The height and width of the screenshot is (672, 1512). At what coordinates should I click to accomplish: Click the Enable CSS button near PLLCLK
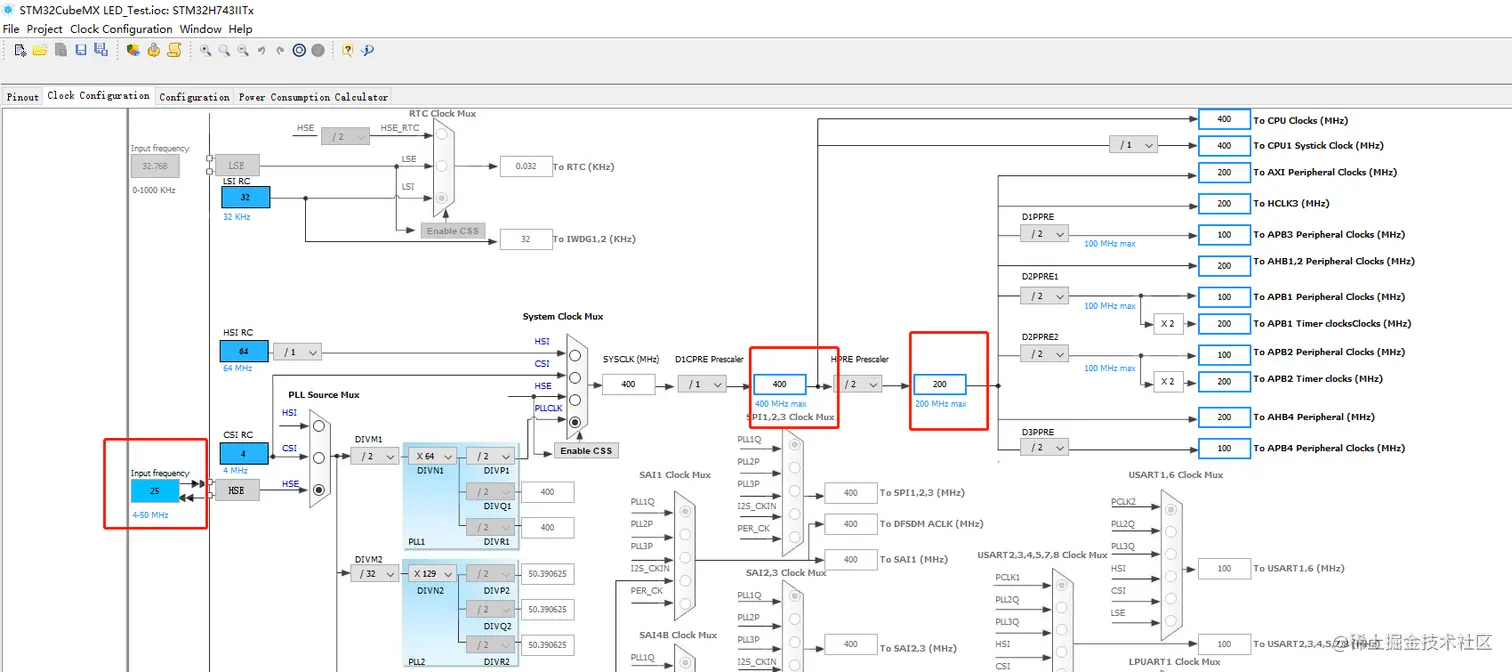coord(586,451)
